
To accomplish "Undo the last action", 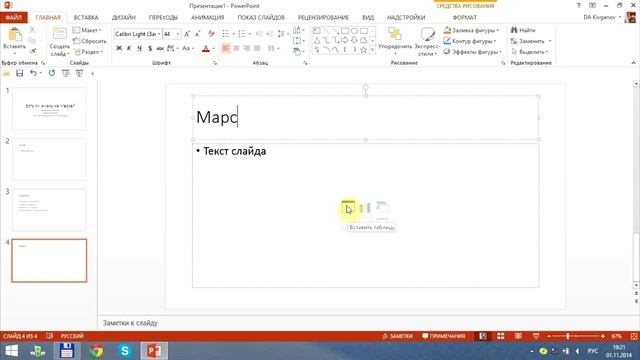I will pyautogui.click(x=33, y=73).
